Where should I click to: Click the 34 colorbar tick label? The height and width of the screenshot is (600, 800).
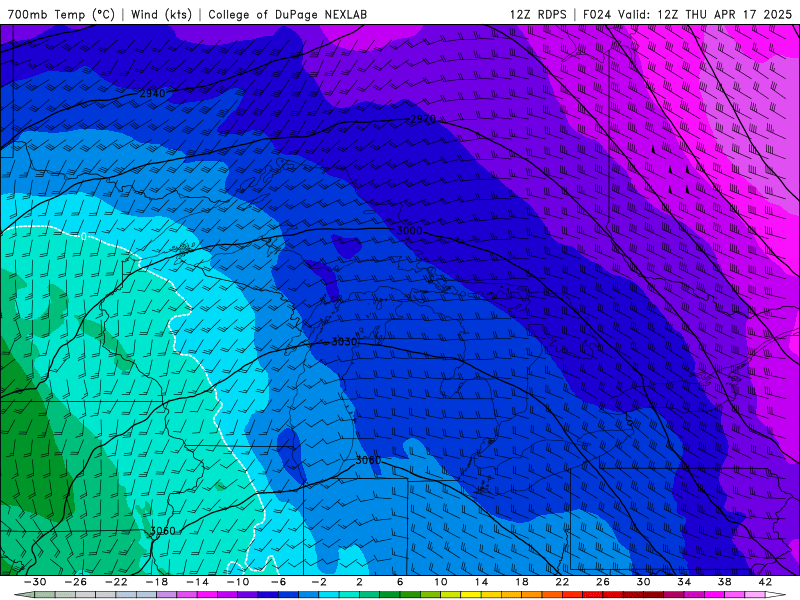(x=684, y=582)
